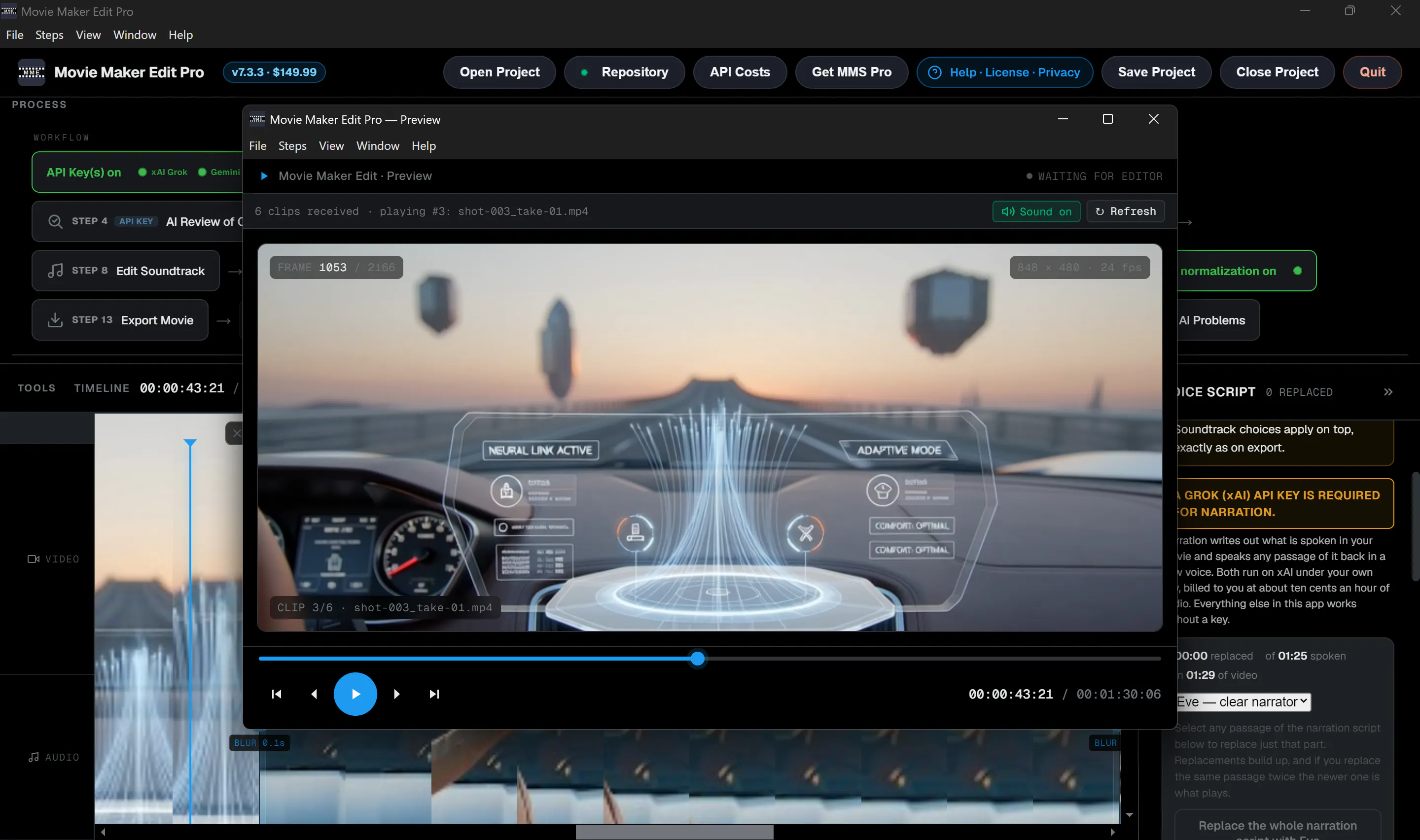Screen dimensions: 1420x840
Task: Click the 848 × 480 · 24 fps badge
Action: pyautogui.click(x=1079, y=267)
